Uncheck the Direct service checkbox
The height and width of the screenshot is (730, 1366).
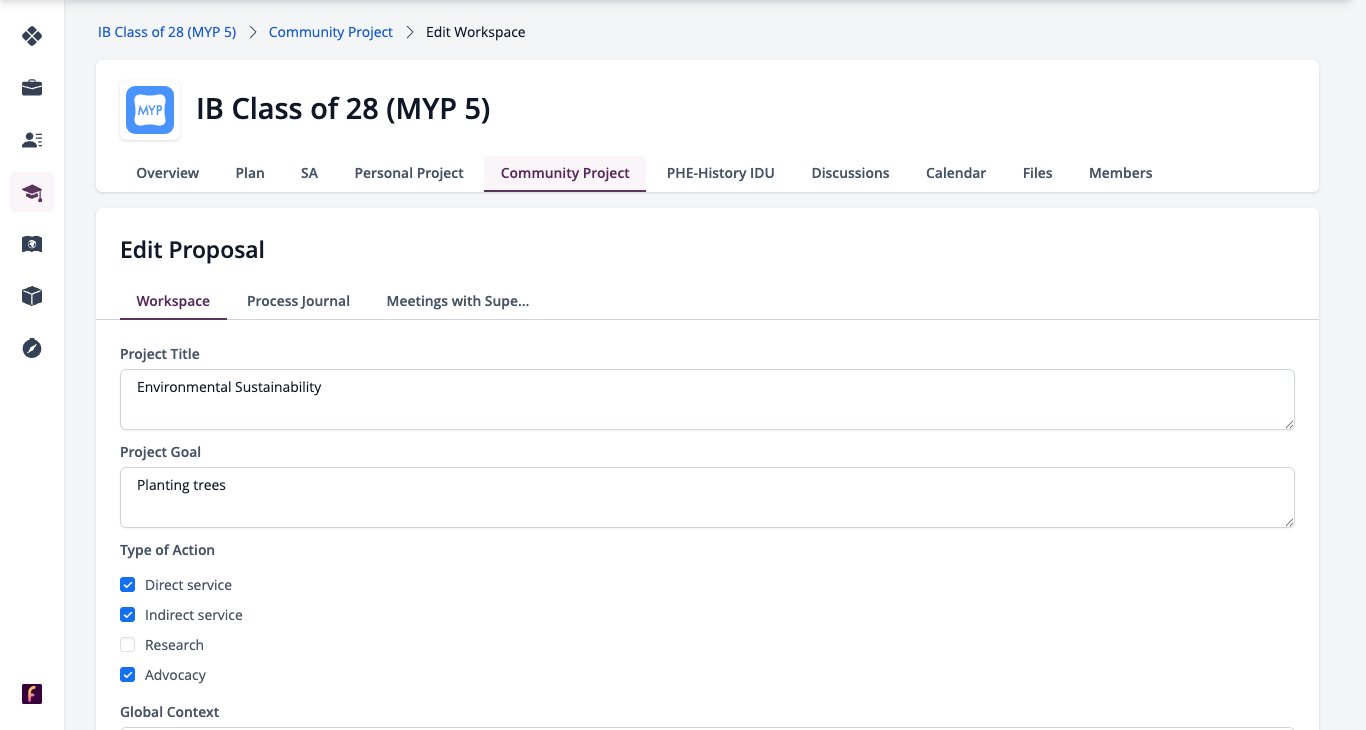click(128, 585)
